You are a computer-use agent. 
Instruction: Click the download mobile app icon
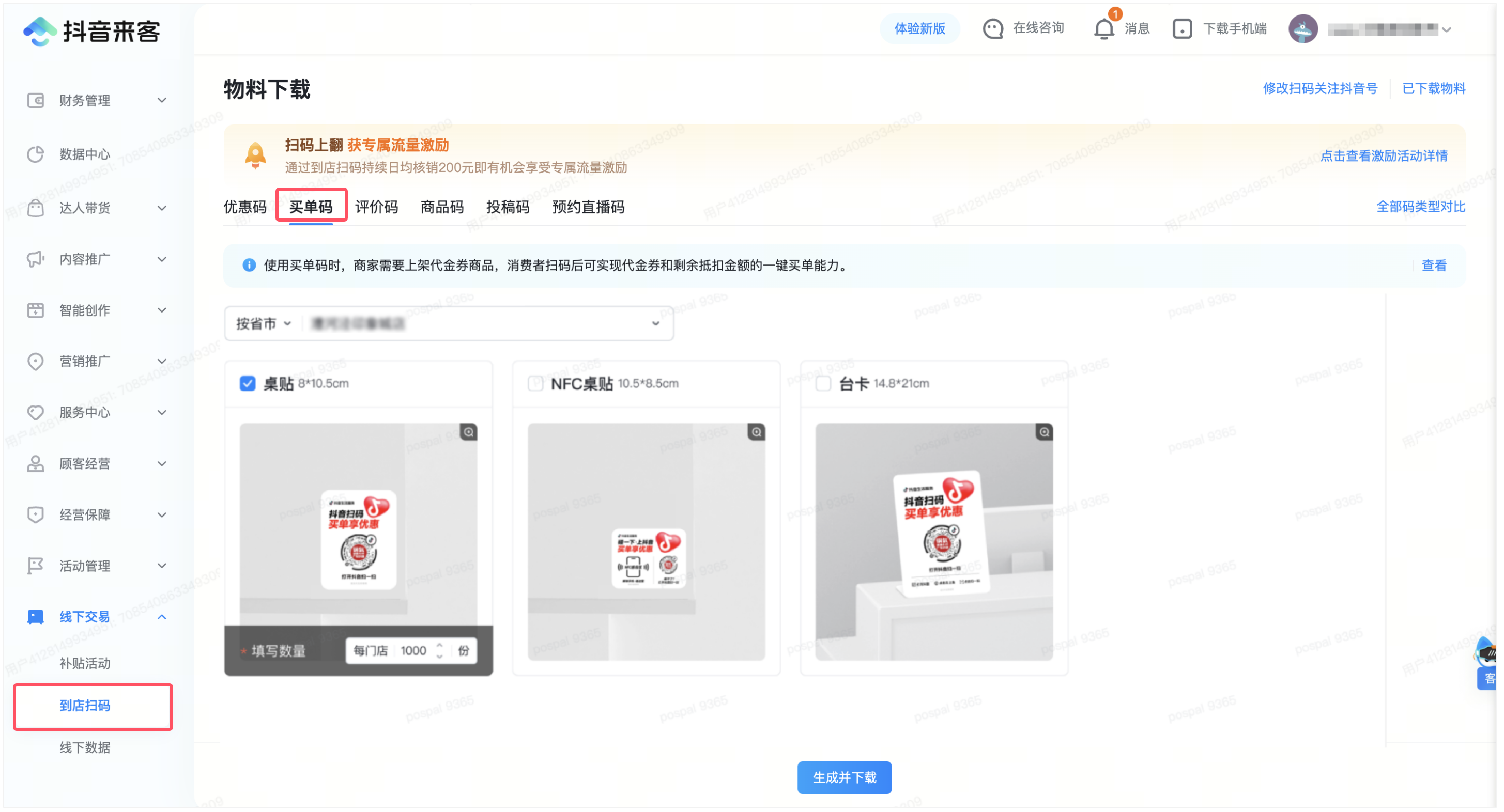1181,28
